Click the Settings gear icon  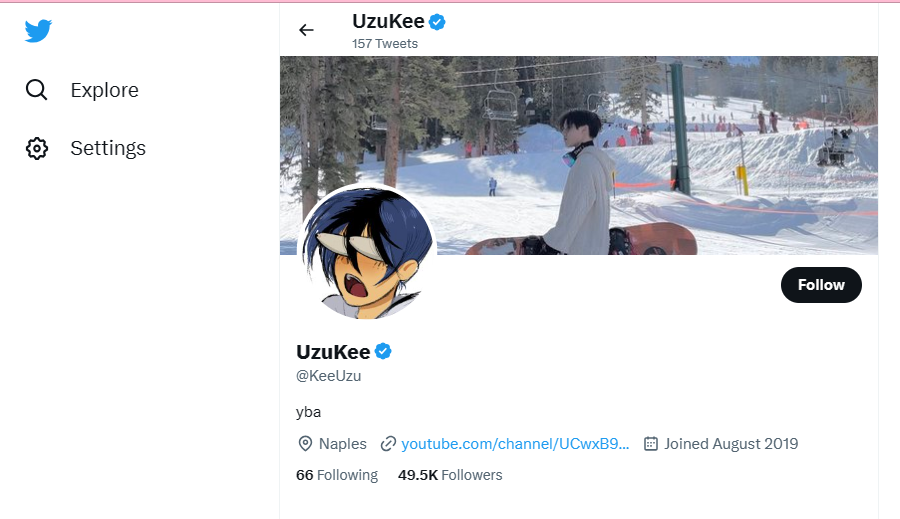point(37,148)
